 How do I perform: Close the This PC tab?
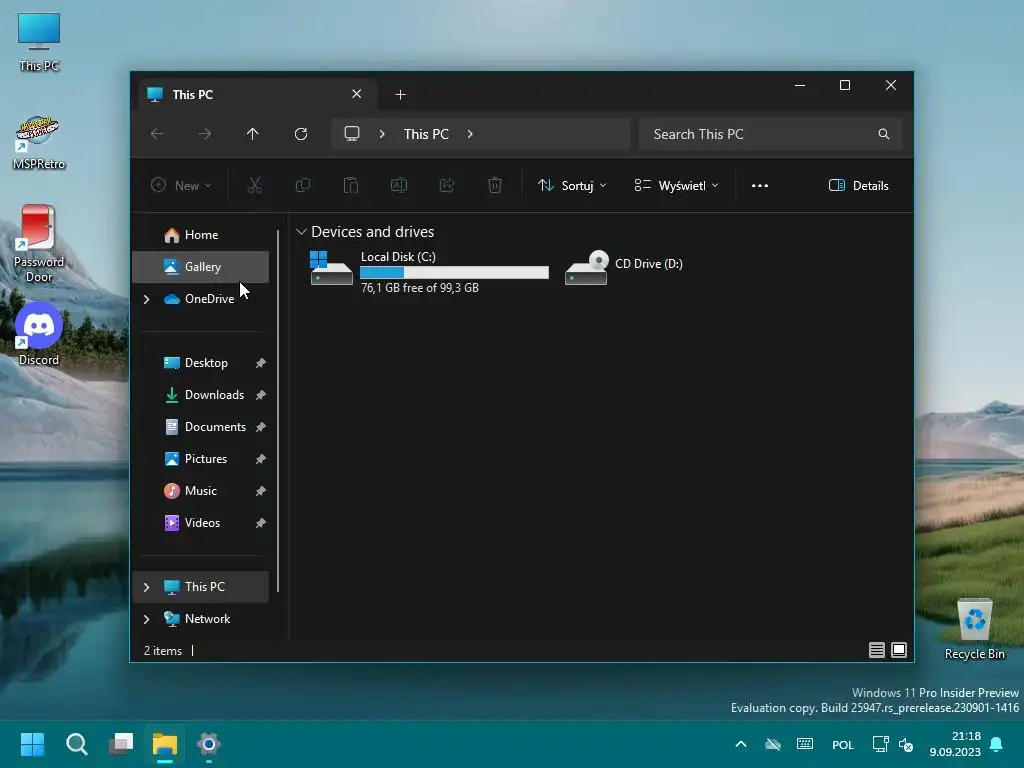pos(357,94)
